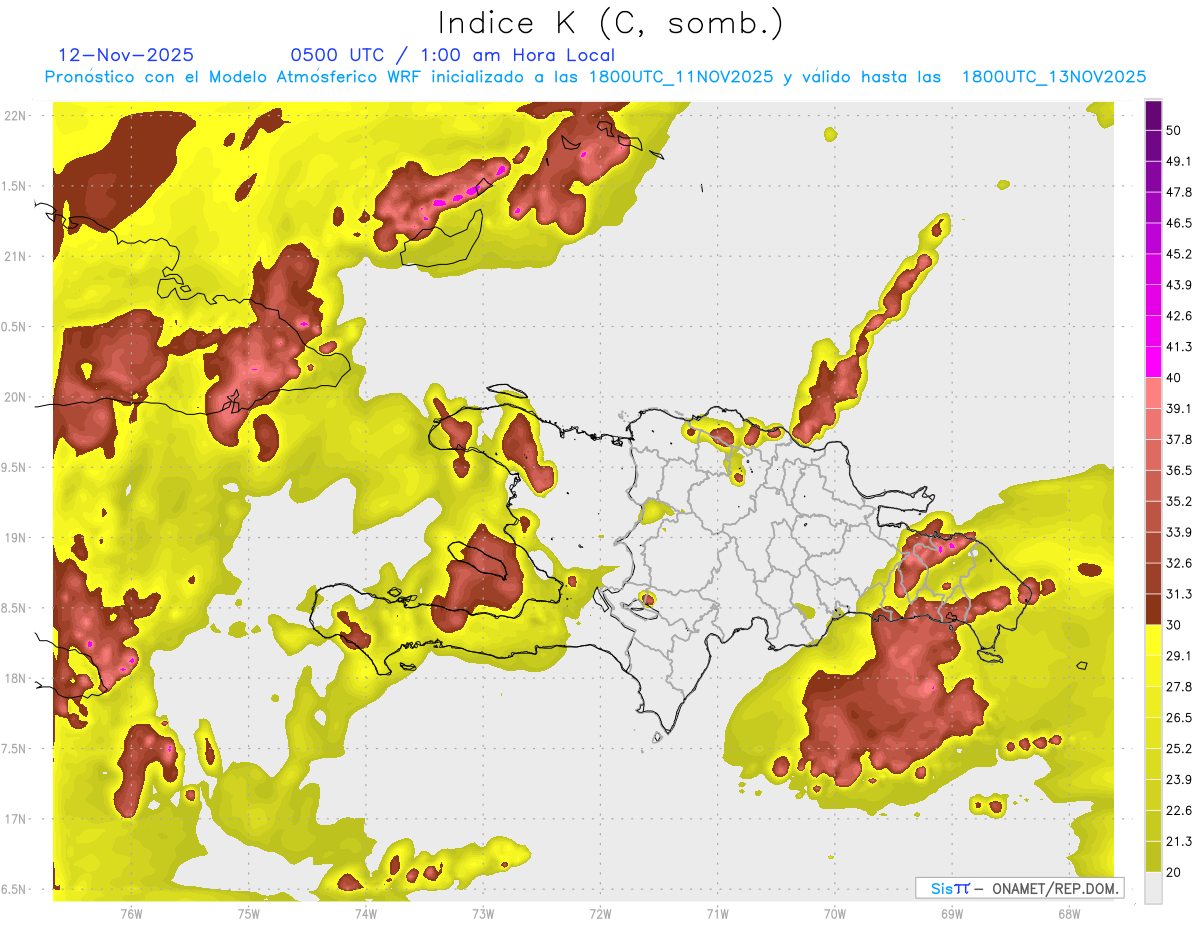The height and width of the screenshot is (927, 1200).
Task: Click the colorbar value "41.3"
Action: tap(1179, 347)
